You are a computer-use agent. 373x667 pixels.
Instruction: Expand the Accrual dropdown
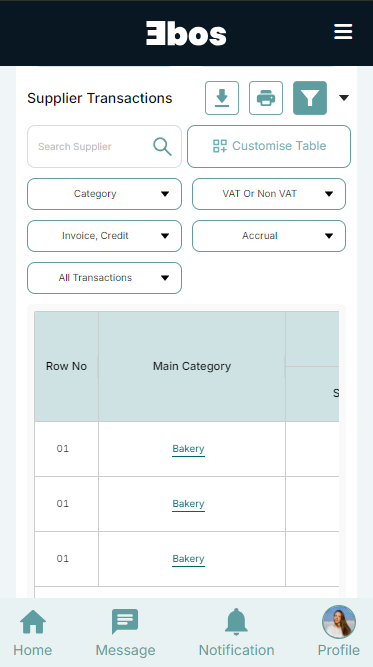[x=269, y=236]
